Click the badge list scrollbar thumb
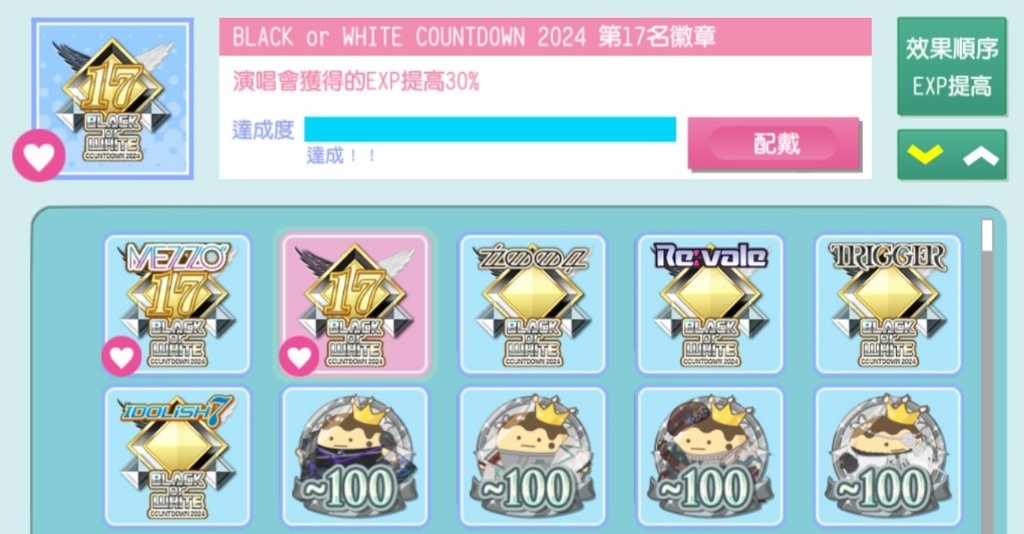Screen dimensions: 1024x534 click(987, 236)
